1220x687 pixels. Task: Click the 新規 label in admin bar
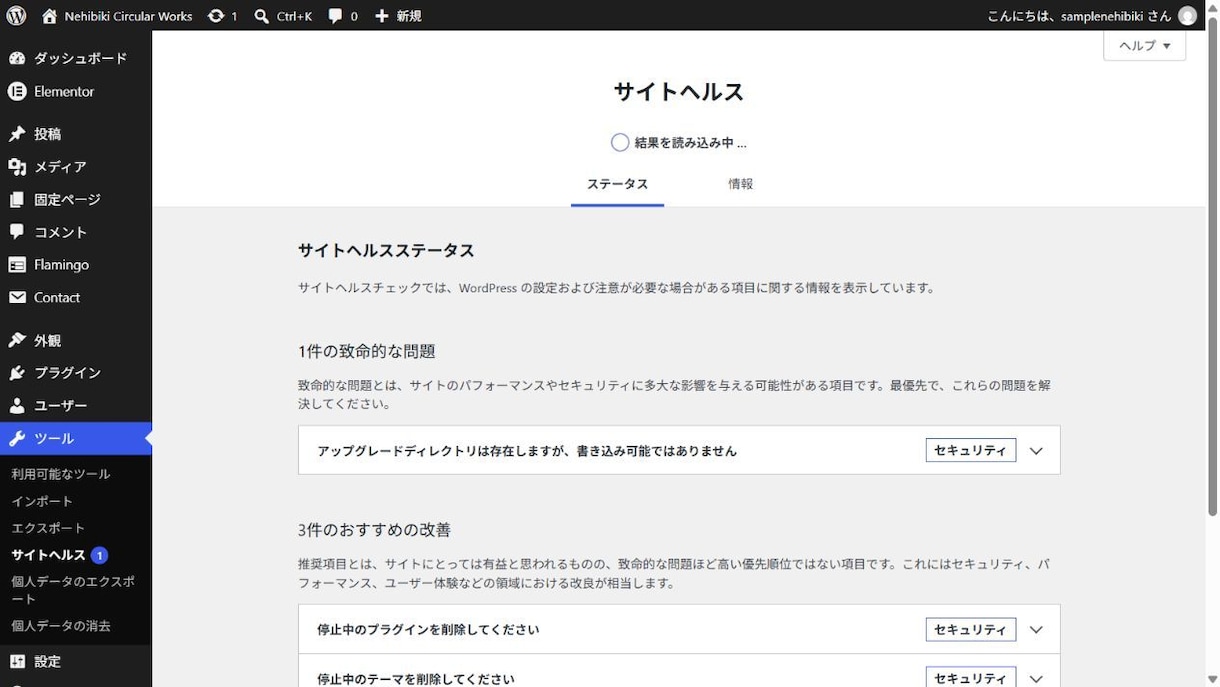point(408,16)
